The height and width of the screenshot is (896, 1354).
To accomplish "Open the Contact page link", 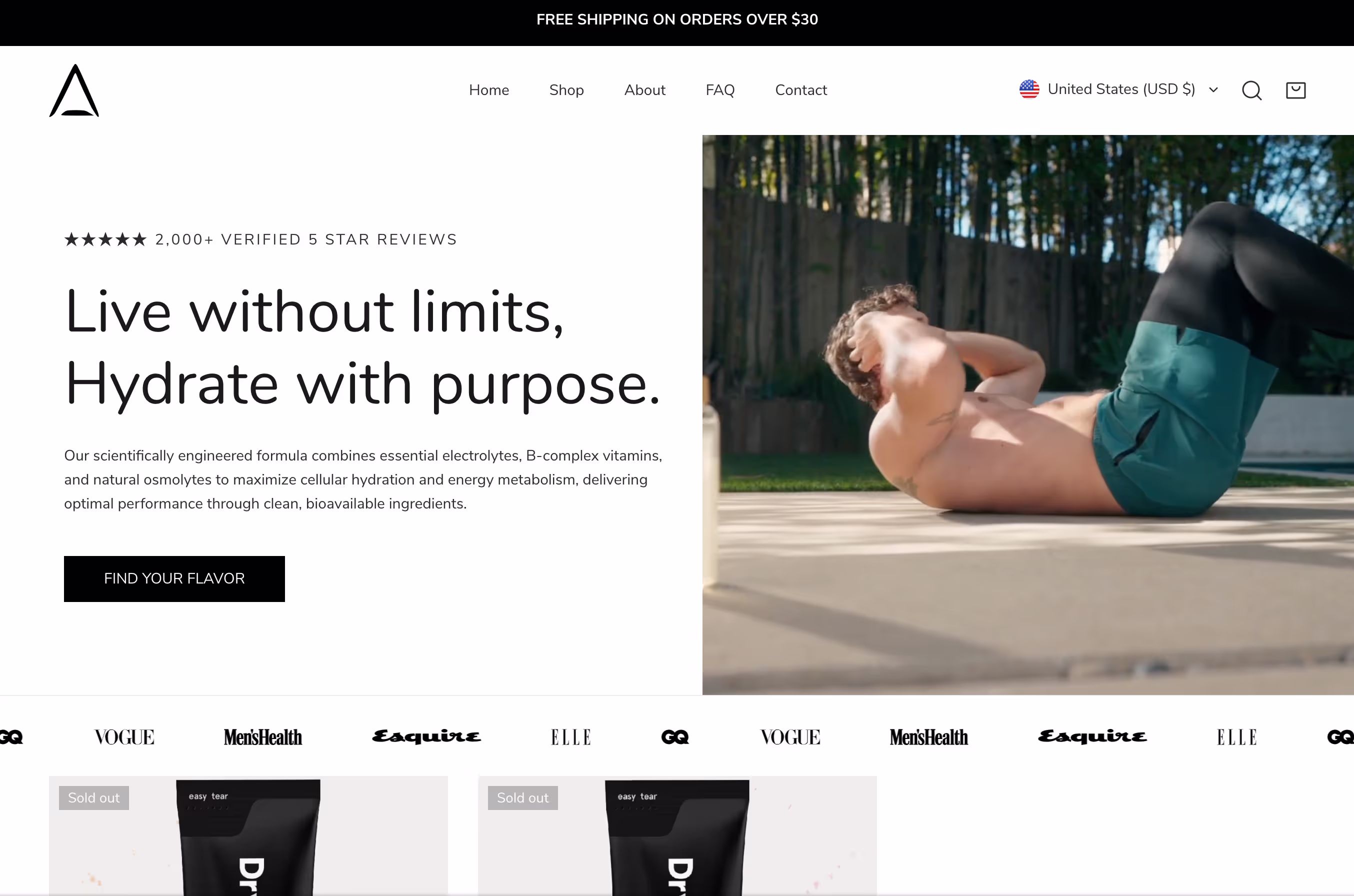I will pos(800,90).
